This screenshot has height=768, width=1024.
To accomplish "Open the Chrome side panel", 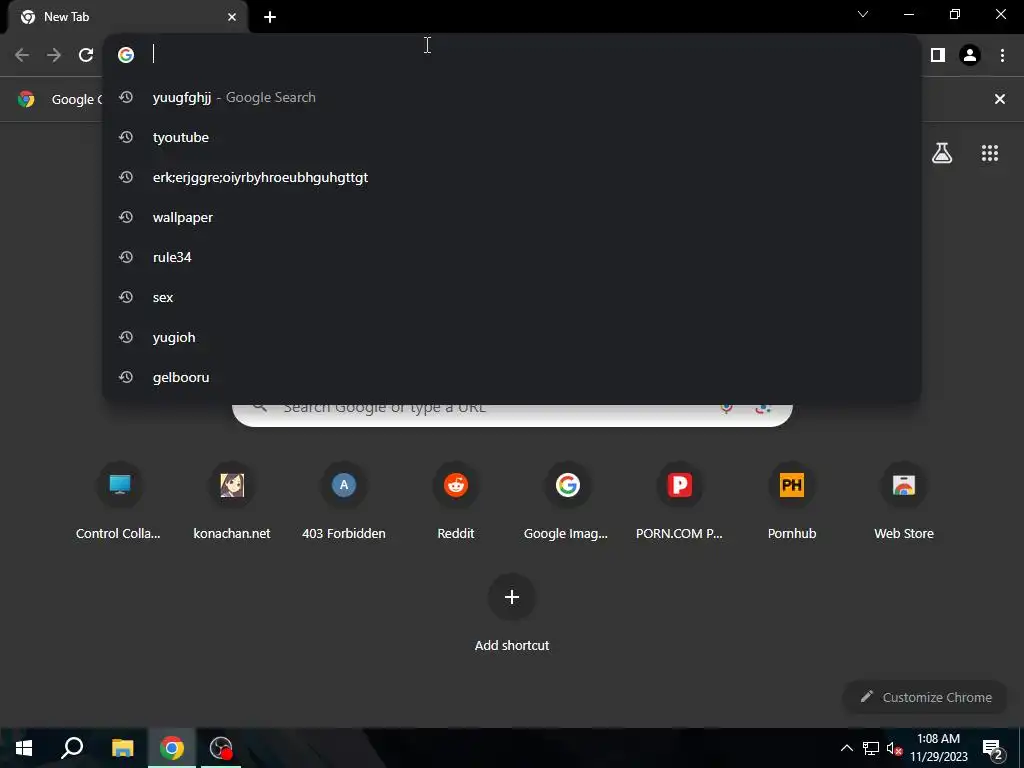I will point(938,55).
